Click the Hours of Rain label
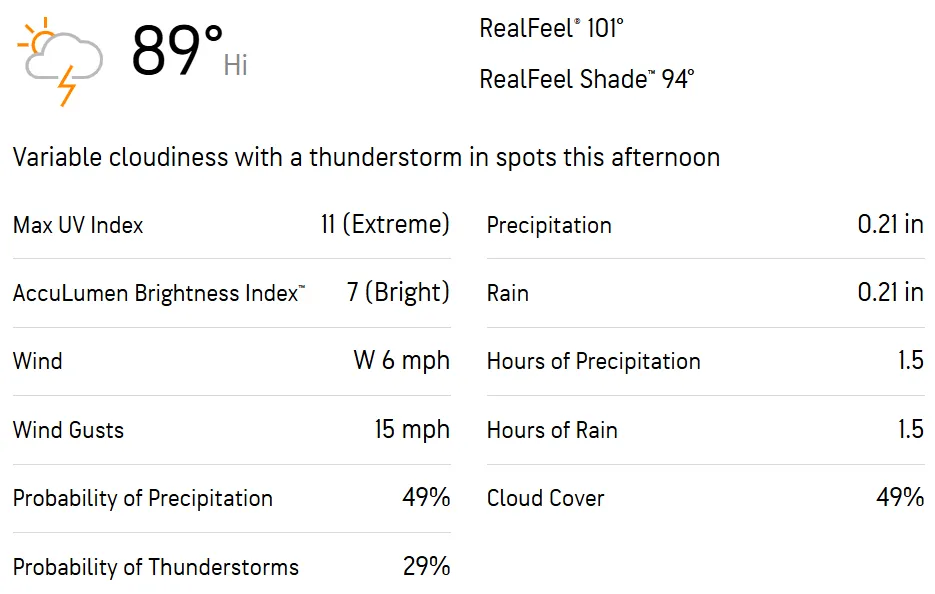Screen dimensions: 935x594 coord(552,430)
